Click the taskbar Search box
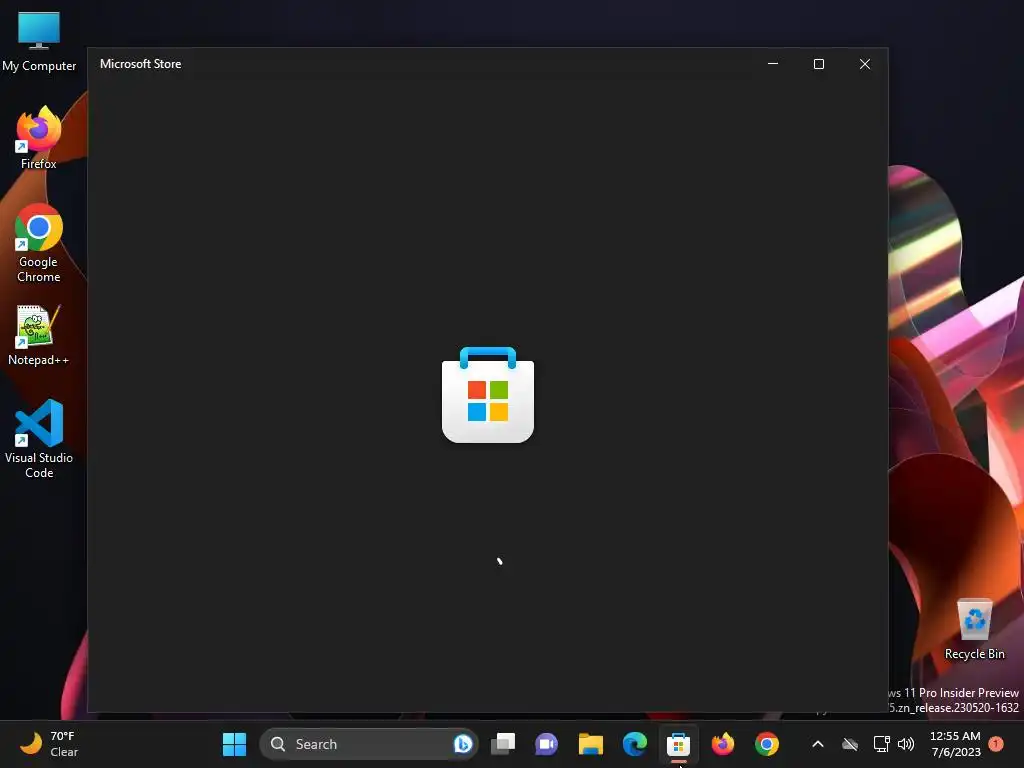This screenshot has height=768, width=1024. click(369, 744)
